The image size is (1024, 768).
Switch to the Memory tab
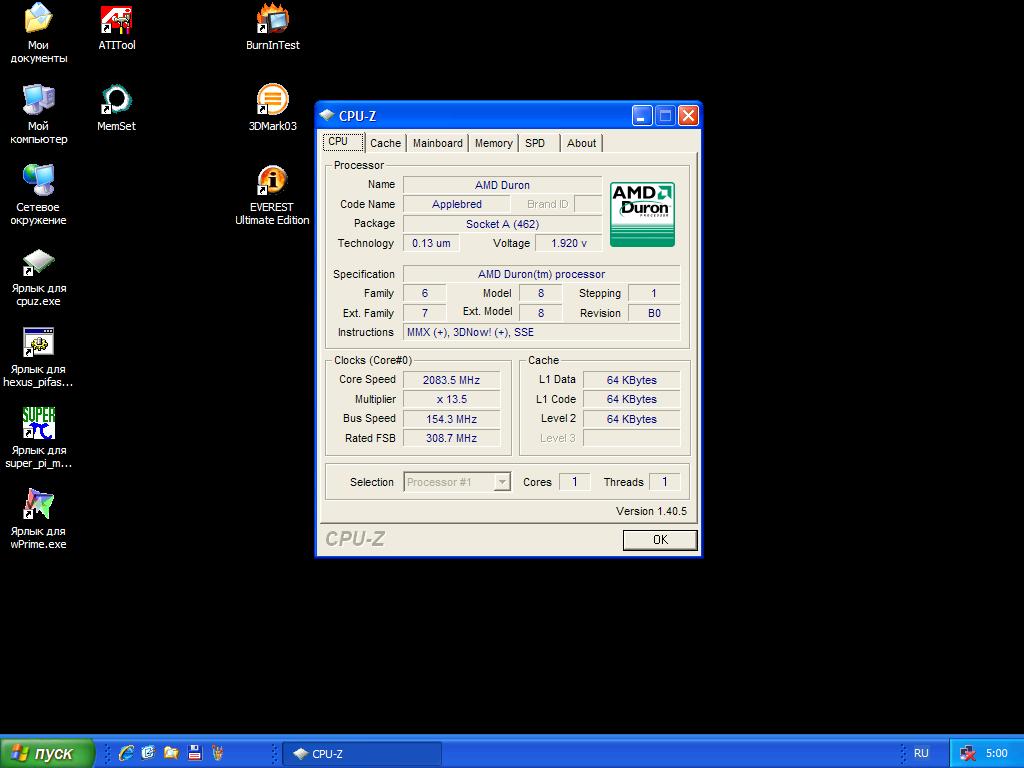point(493,143)
